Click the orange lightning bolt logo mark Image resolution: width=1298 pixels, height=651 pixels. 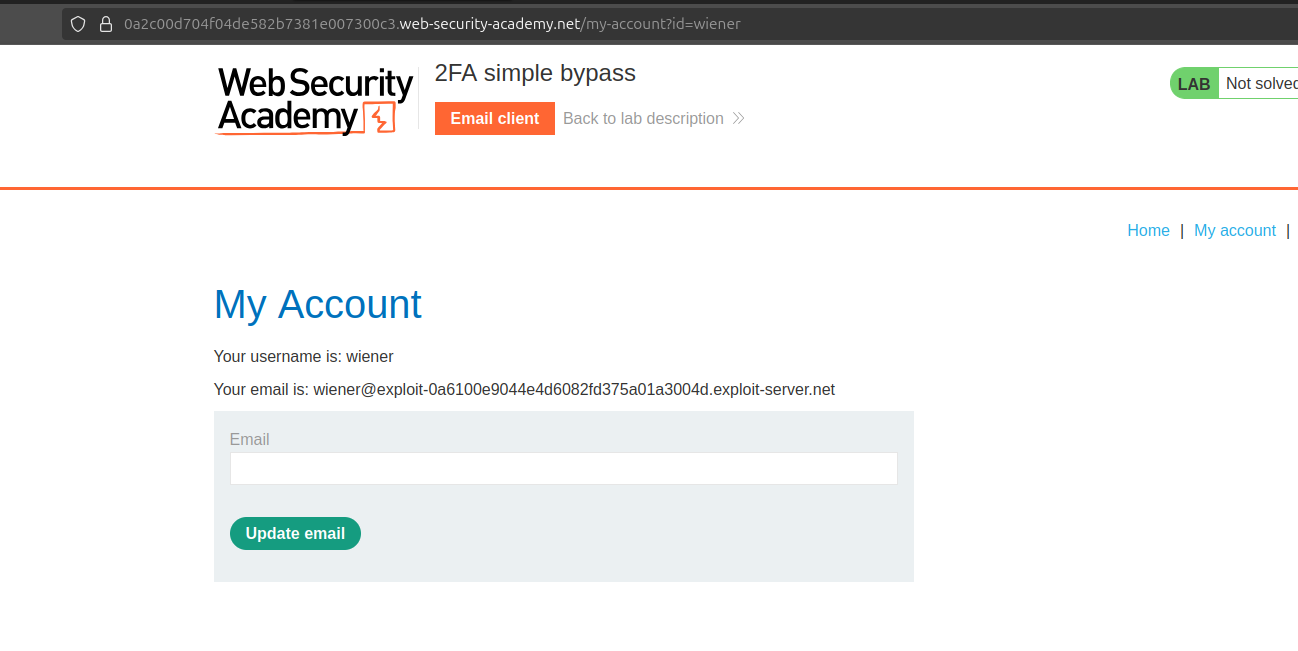pyautogui.click(x=379, y=119)
